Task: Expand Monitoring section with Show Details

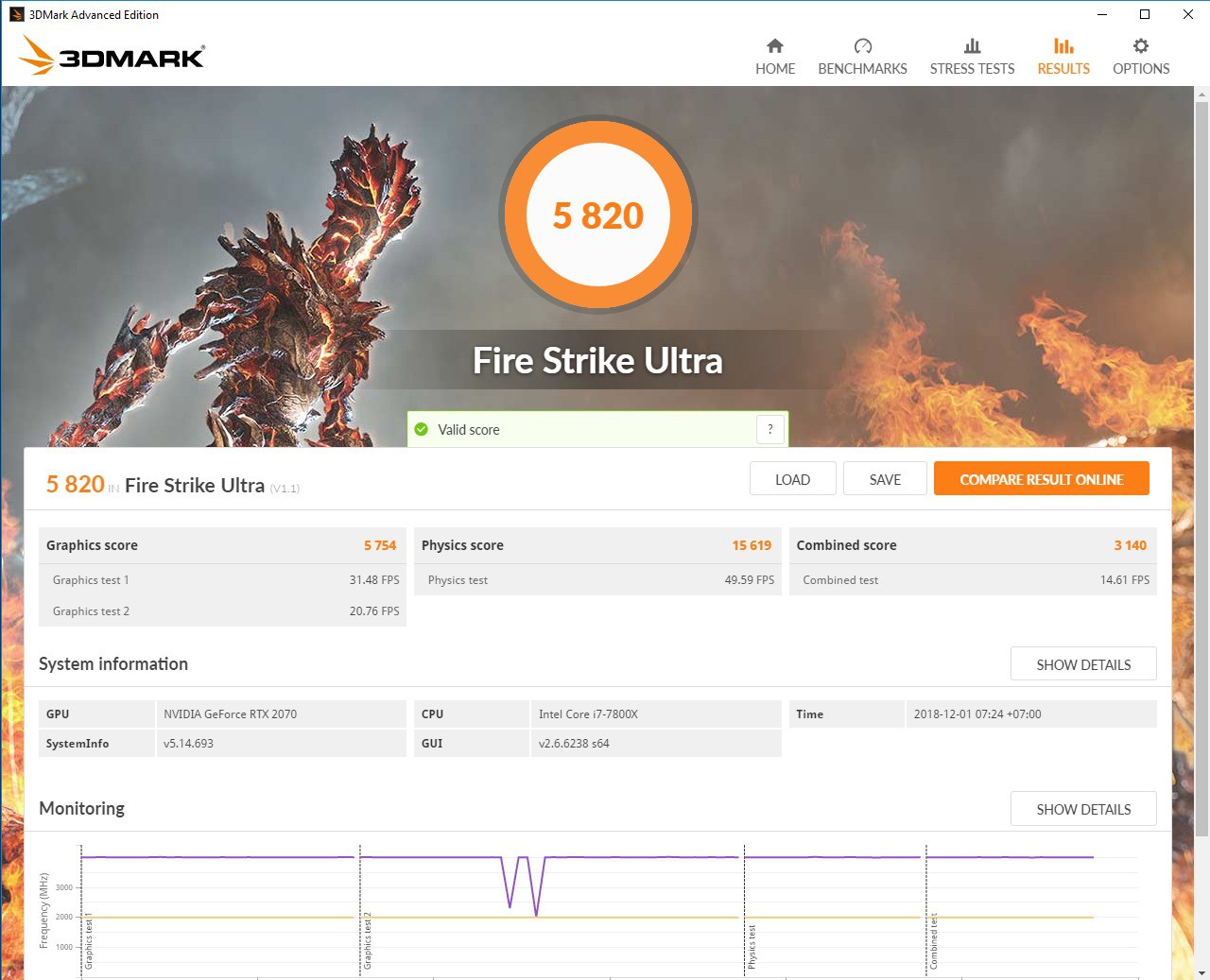Action: 1083,809
